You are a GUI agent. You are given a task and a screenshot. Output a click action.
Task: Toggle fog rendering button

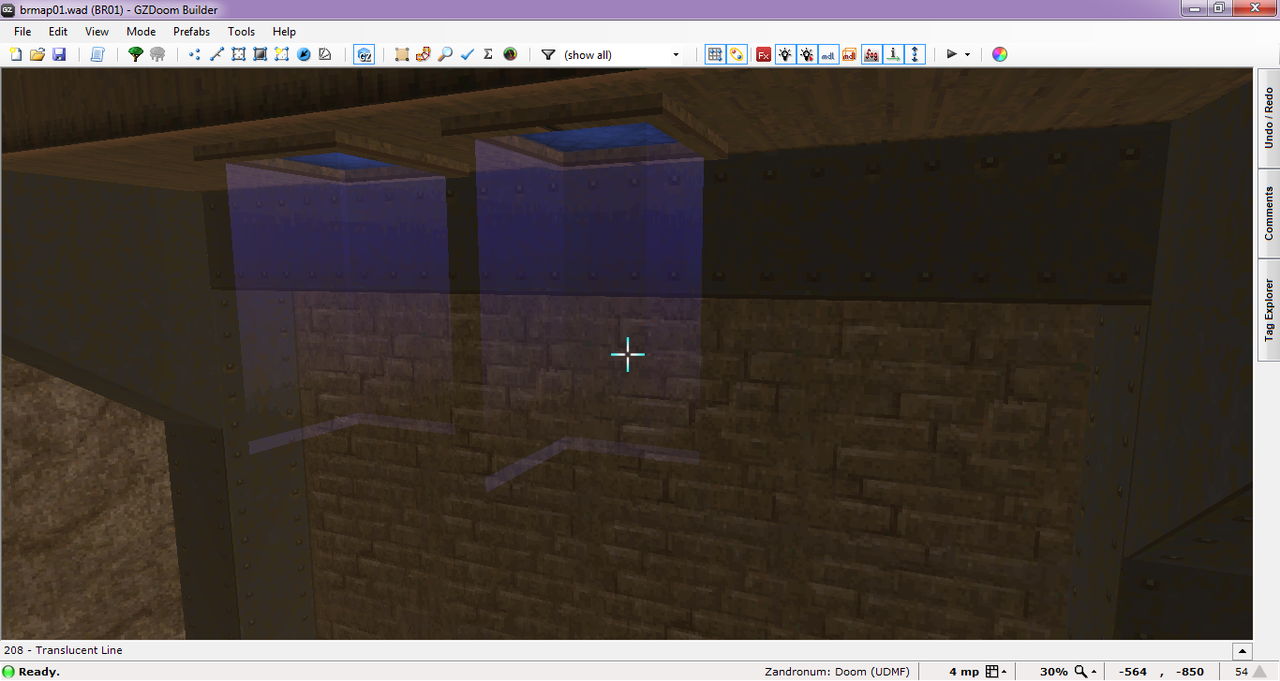(871, 54)
